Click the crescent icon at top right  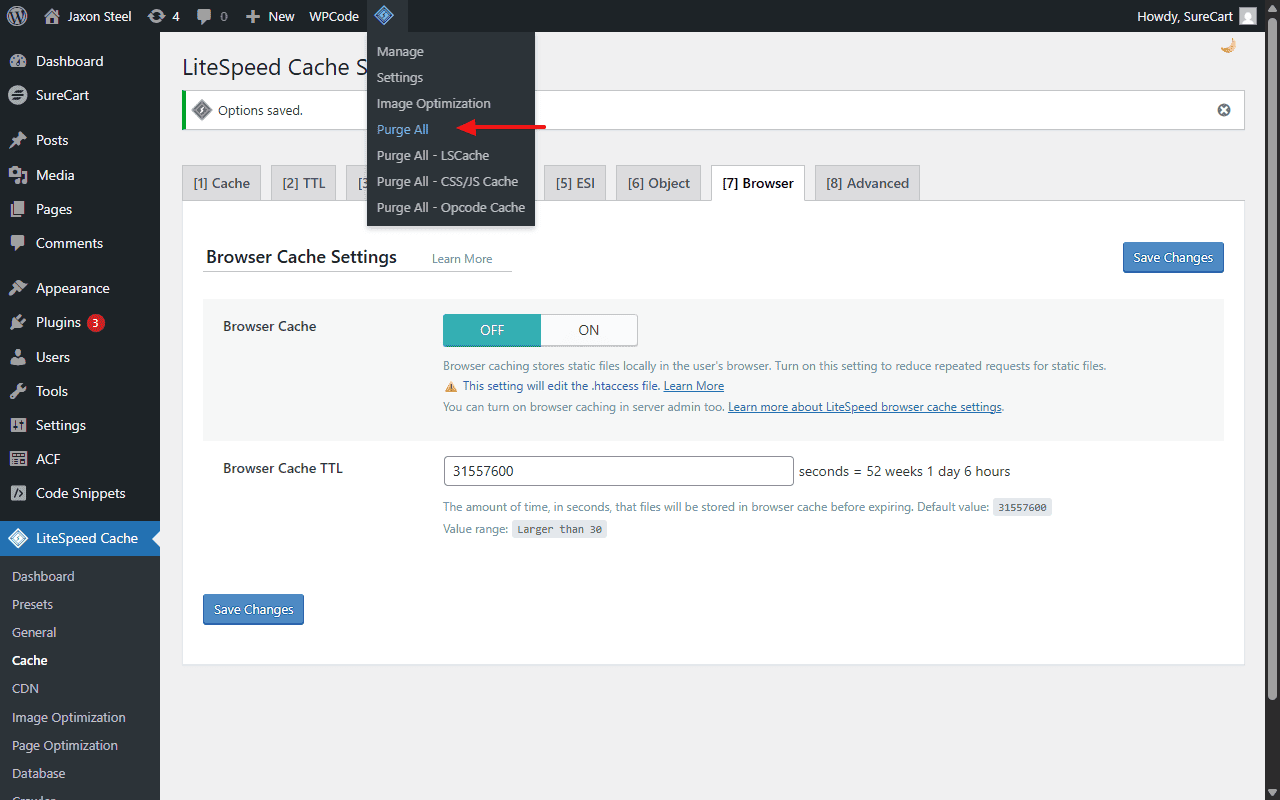[1228, 46]
